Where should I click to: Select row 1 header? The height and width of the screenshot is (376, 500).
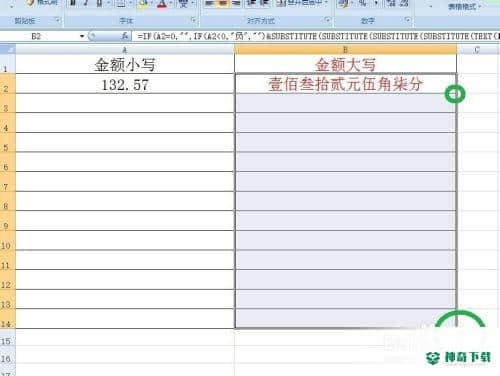tap(7, 64)
